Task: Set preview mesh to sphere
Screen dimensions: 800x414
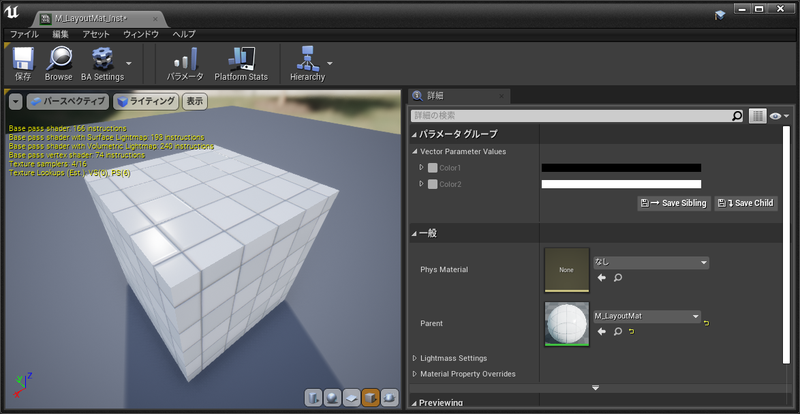Action: coord(332,397)
